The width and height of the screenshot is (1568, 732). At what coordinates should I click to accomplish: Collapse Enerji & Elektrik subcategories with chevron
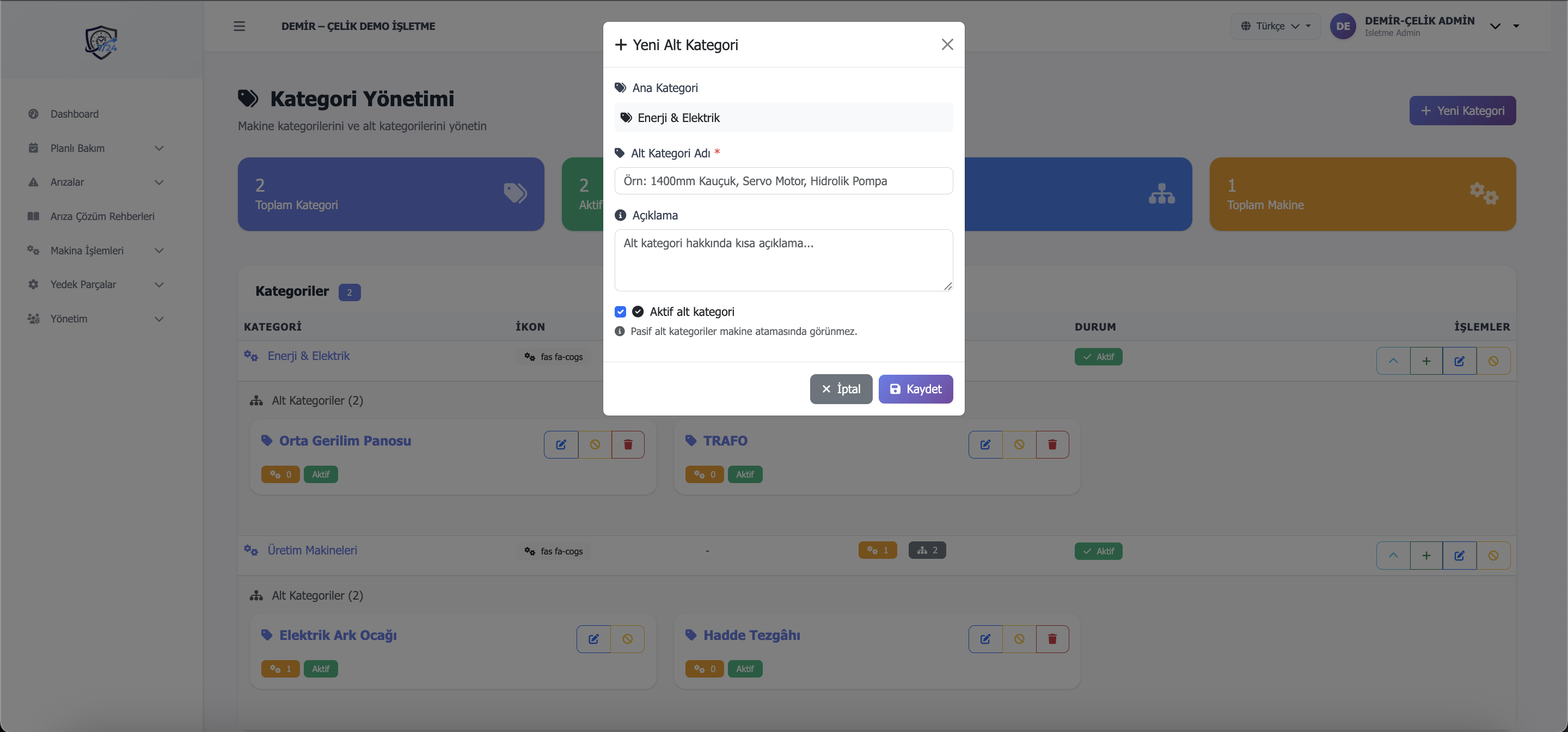click(1393, 361)
